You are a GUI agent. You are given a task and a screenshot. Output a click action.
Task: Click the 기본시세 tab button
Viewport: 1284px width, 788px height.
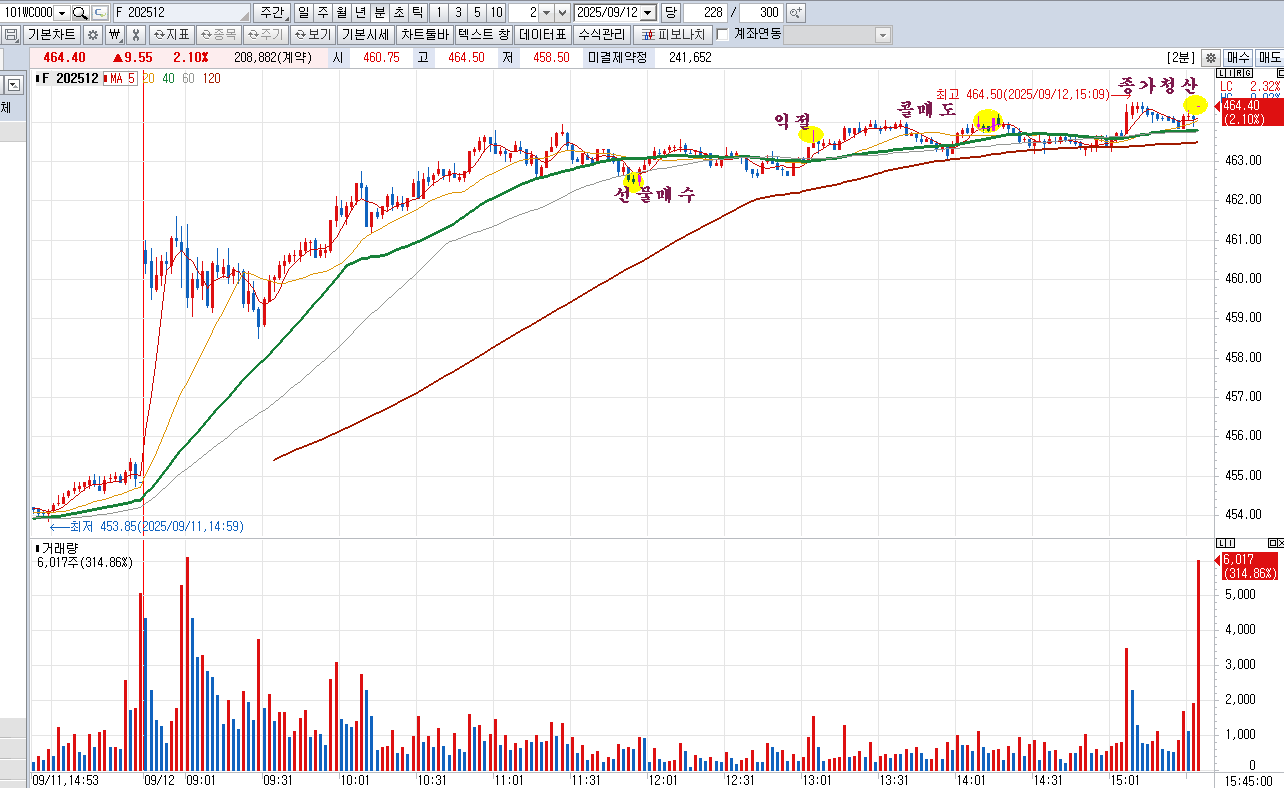(x=365, y=34)
